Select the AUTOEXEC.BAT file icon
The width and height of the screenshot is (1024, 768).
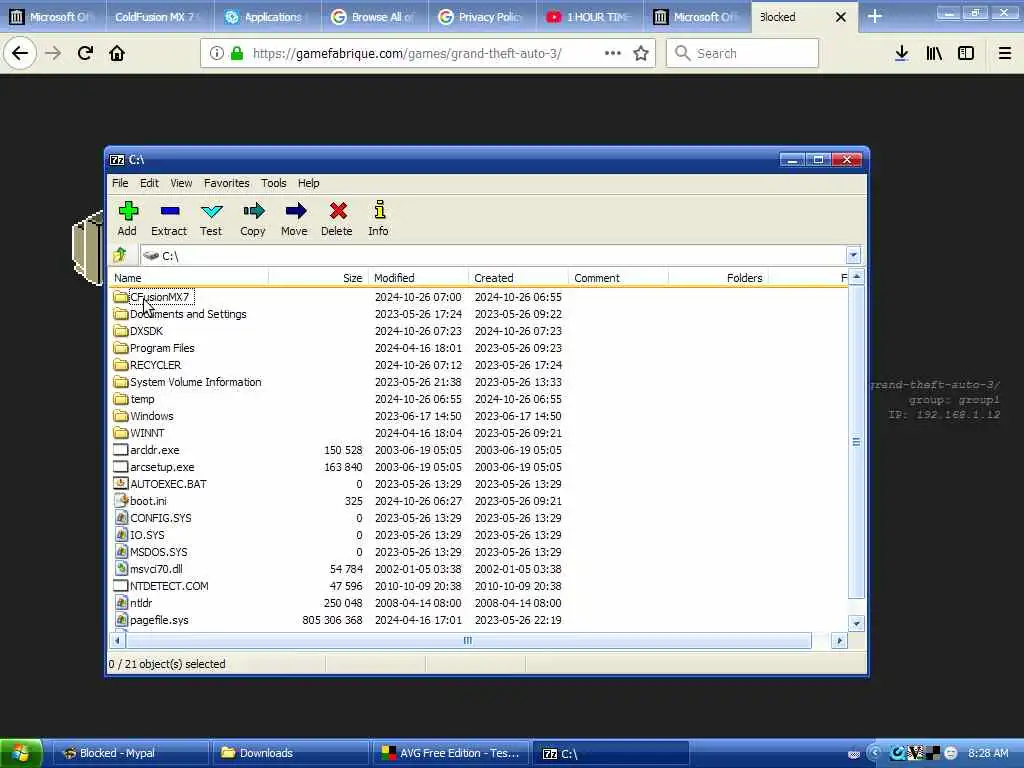(121, 484)
